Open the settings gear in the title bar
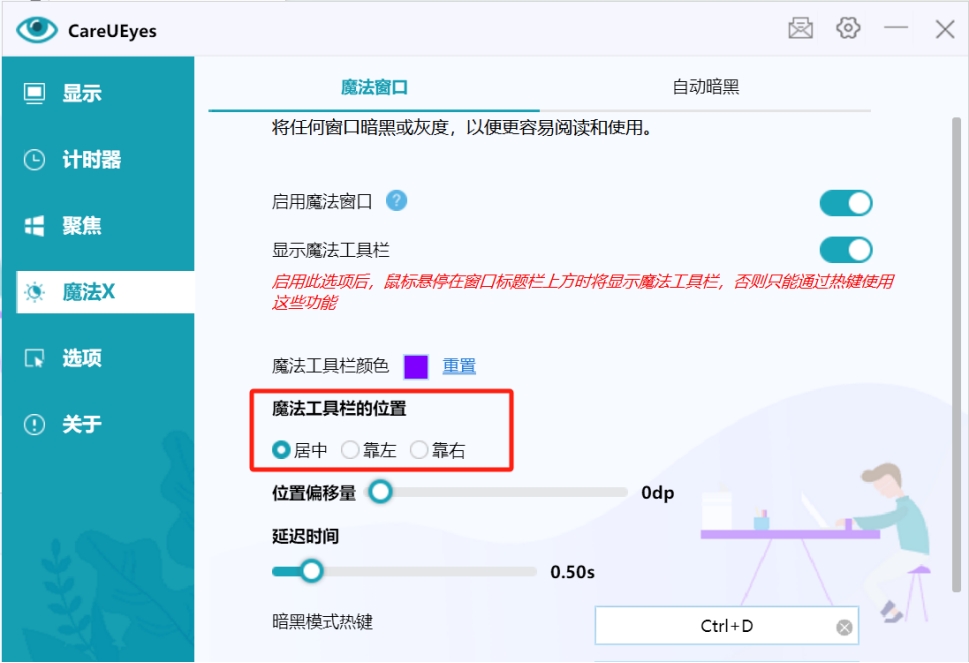 pyautogui.click(x=847, y=28)
